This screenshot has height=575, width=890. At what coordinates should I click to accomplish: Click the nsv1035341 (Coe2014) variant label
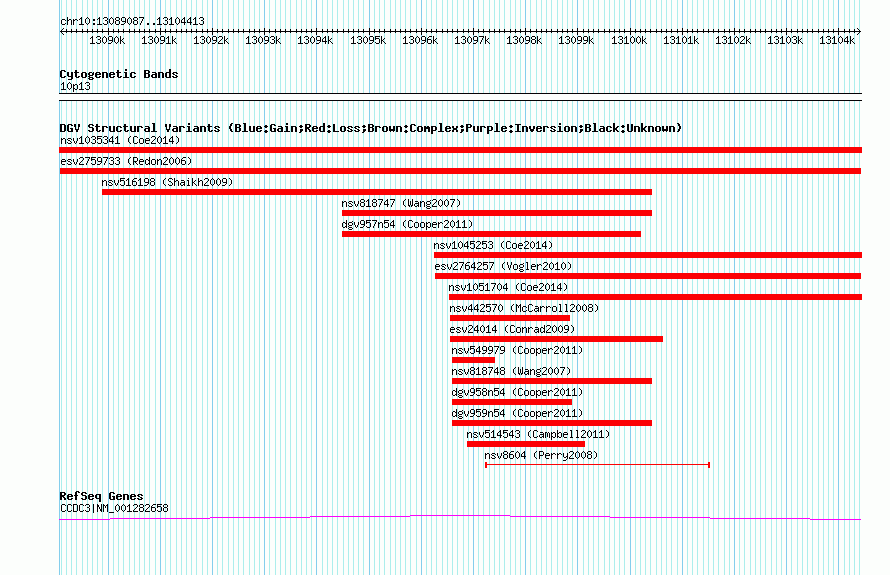120,140
